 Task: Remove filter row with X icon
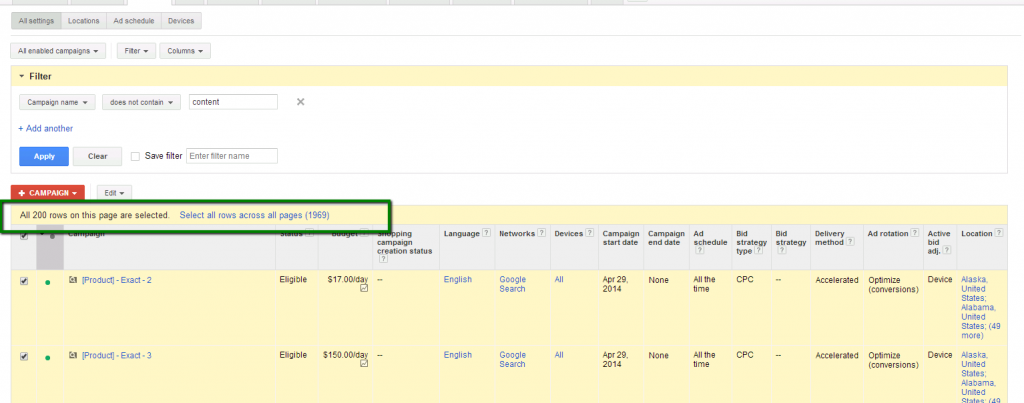pyautogui.click(x=300, y=102)
